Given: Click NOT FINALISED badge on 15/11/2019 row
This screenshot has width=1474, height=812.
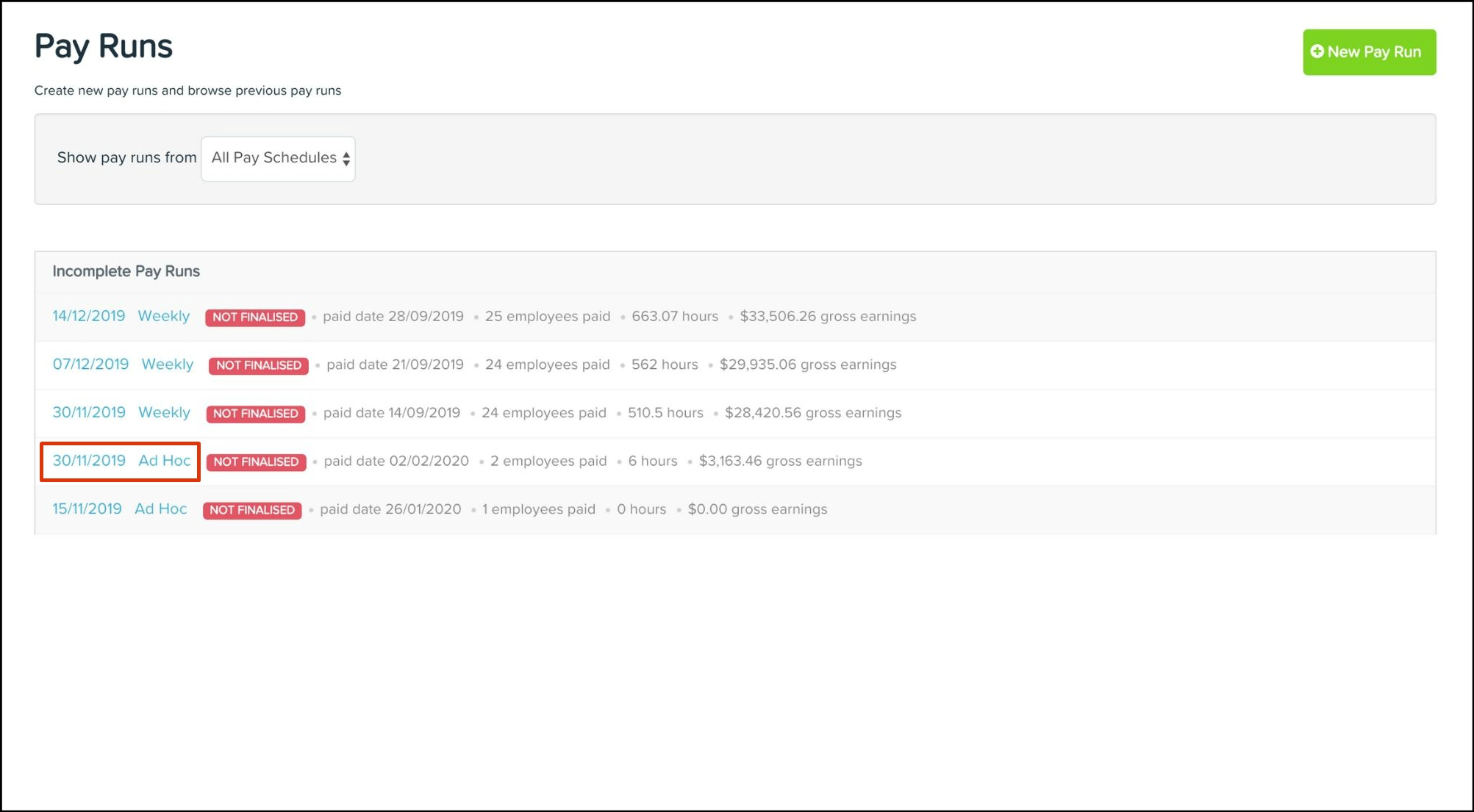Looking at the screenshot, I should [252, 509].
